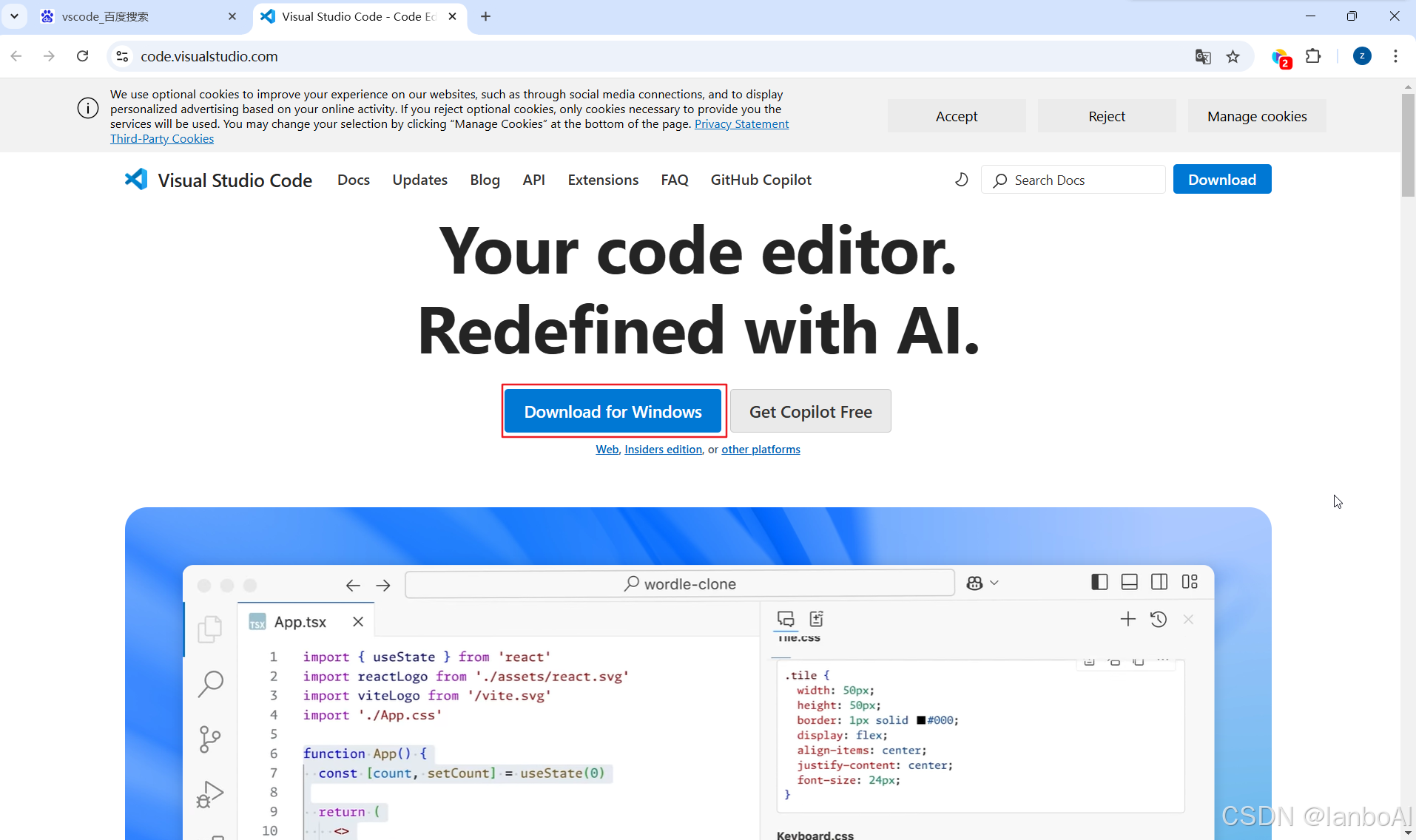Click the Google Translate icon in address bar
Image resolution: width=1416 pixels, height=840 pixels.
click(x=1203, y=56)
